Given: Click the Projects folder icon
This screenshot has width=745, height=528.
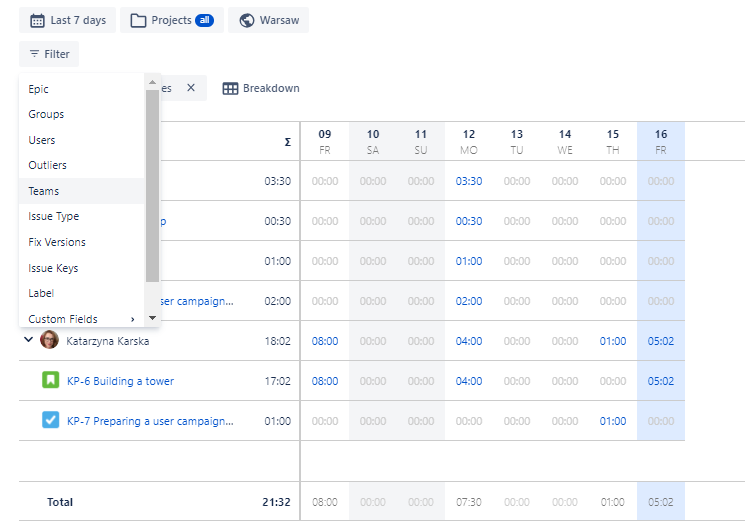Looking at the screenshot, I should [x=138, y=20].
